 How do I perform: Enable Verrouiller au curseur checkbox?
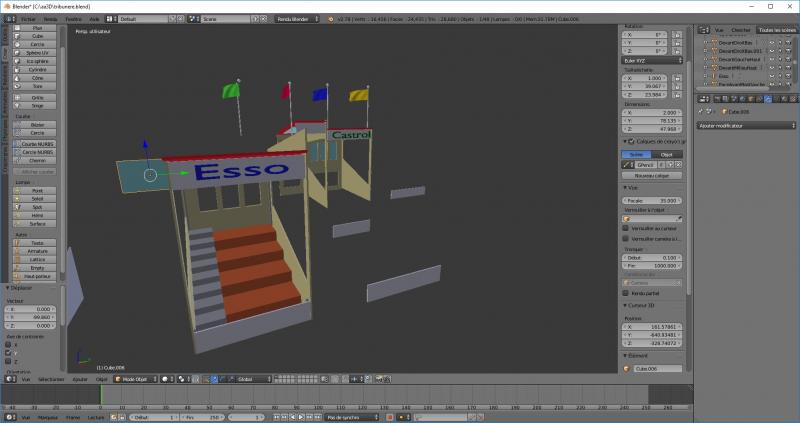tap(626, 228)
